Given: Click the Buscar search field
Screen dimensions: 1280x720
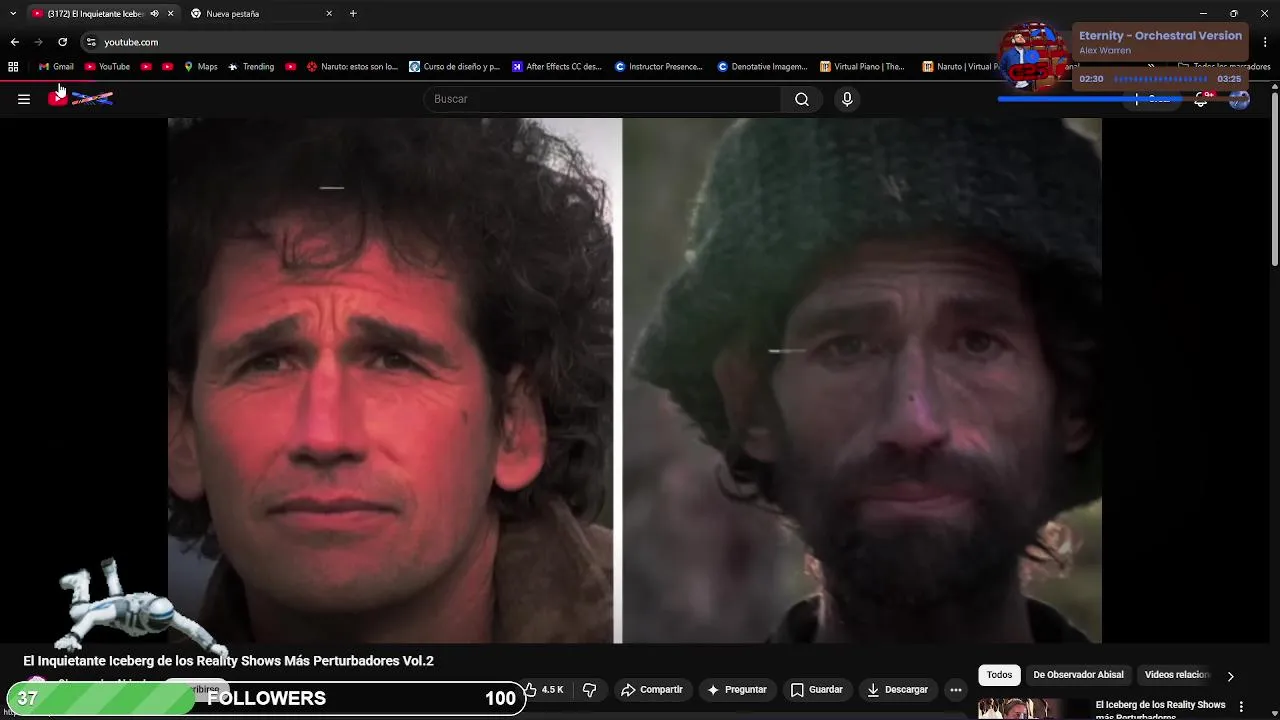Looking at the screenshot, I should 603,99.
